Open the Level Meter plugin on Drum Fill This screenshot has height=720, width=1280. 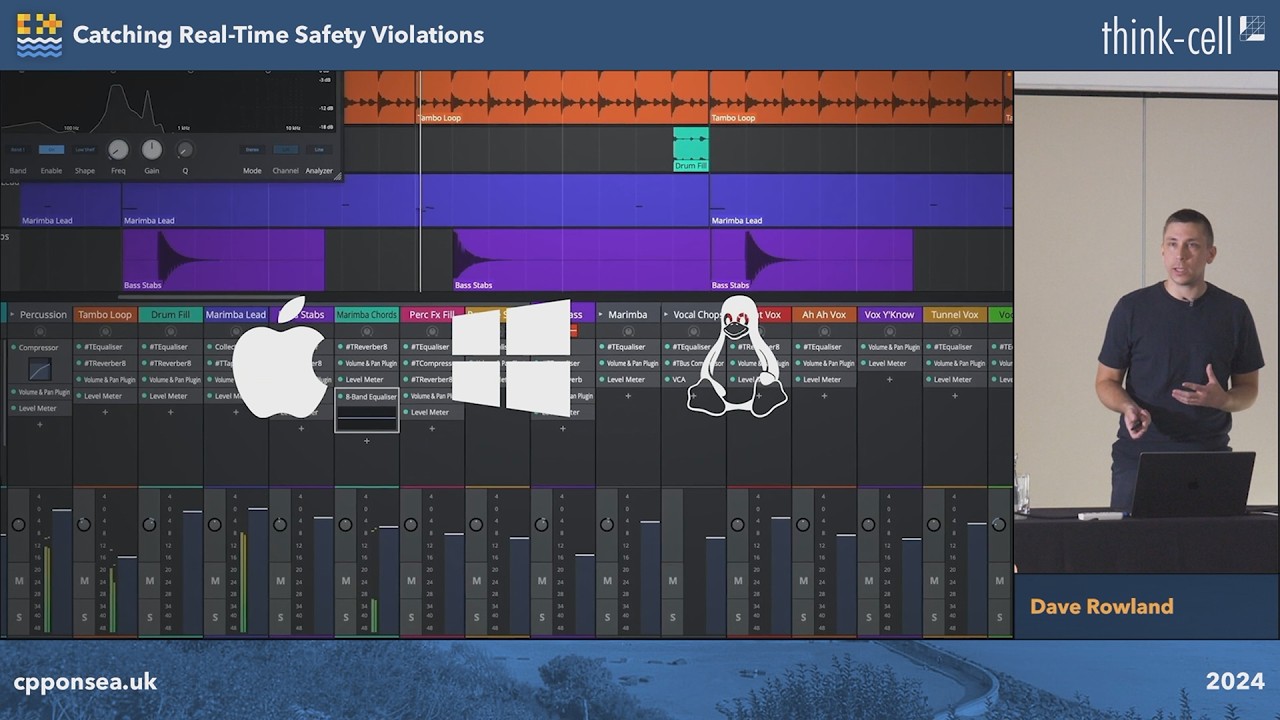170,395
